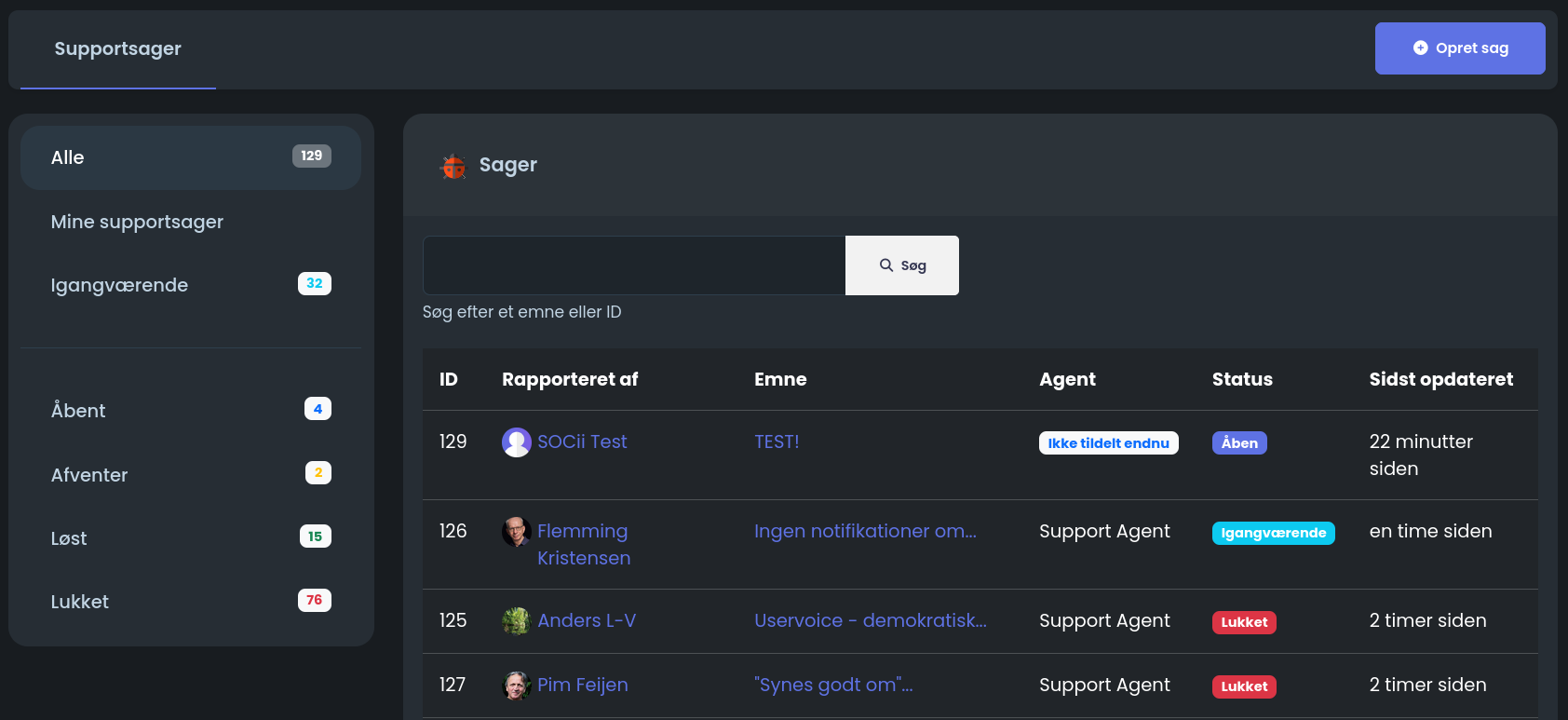This screenshot has height=720, width=1568.
Task: Filter by Lukket tickets
Action: click(x=80, y=602)
